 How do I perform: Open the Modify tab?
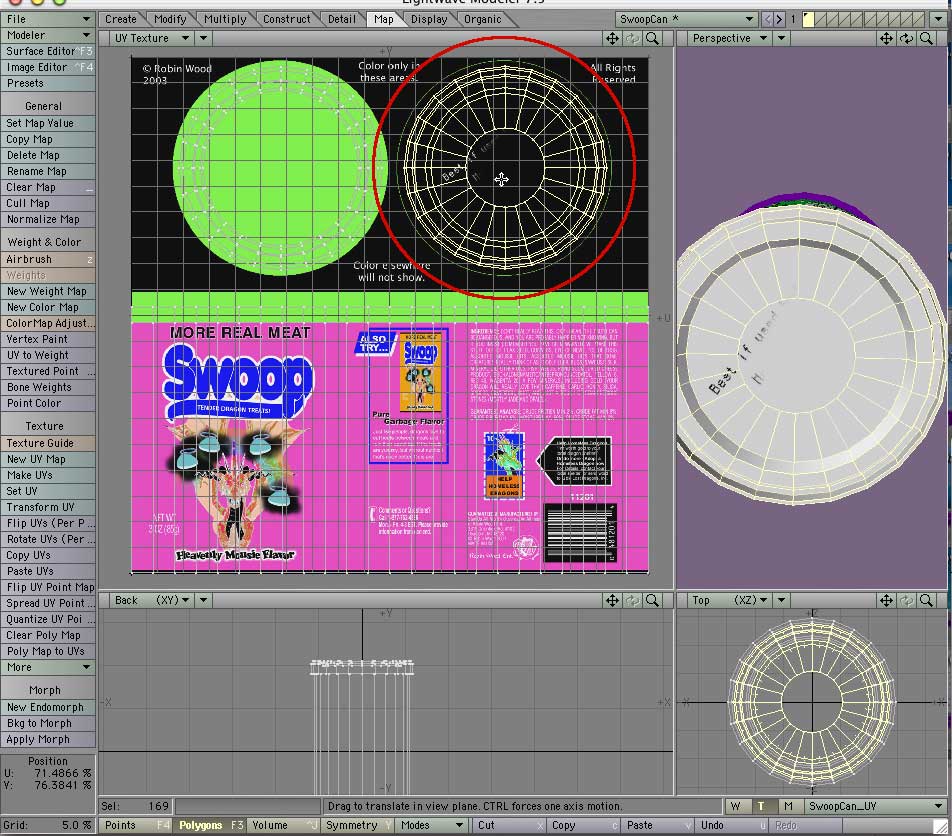(170, 19)
